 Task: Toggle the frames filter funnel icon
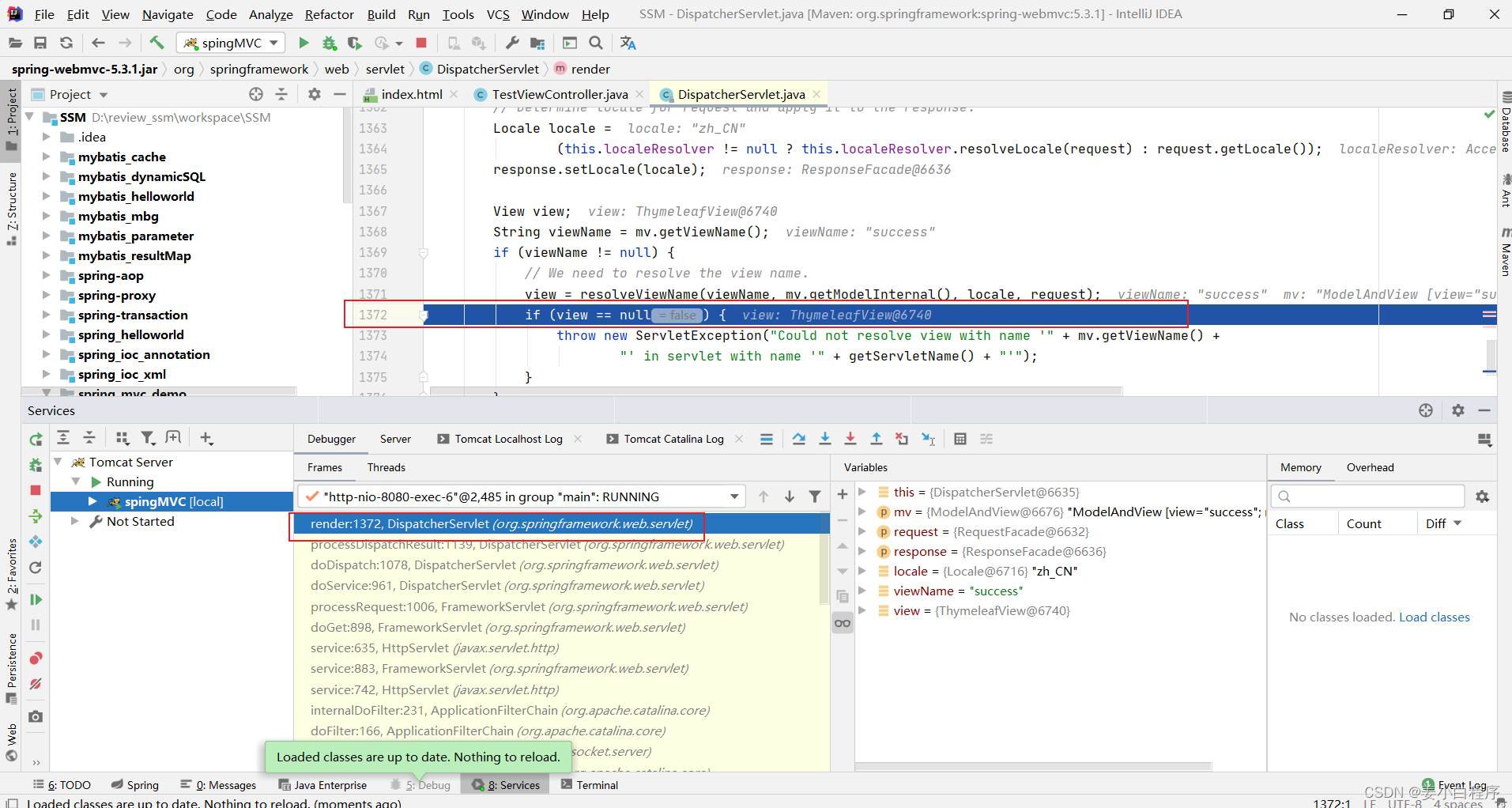[x=815, y=497]
